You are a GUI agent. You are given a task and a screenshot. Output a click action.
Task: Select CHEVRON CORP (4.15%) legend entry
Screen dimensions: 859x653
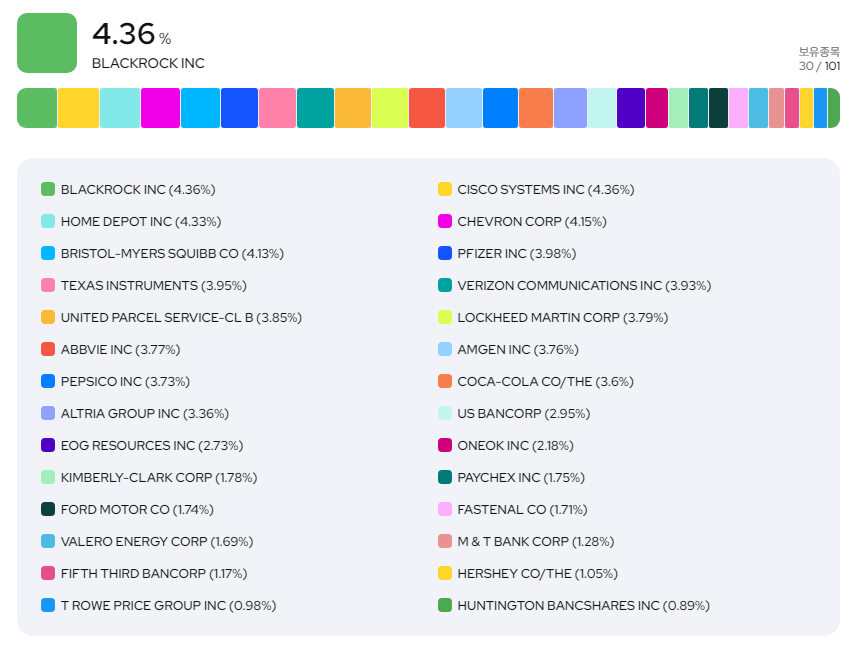(523, 221)
